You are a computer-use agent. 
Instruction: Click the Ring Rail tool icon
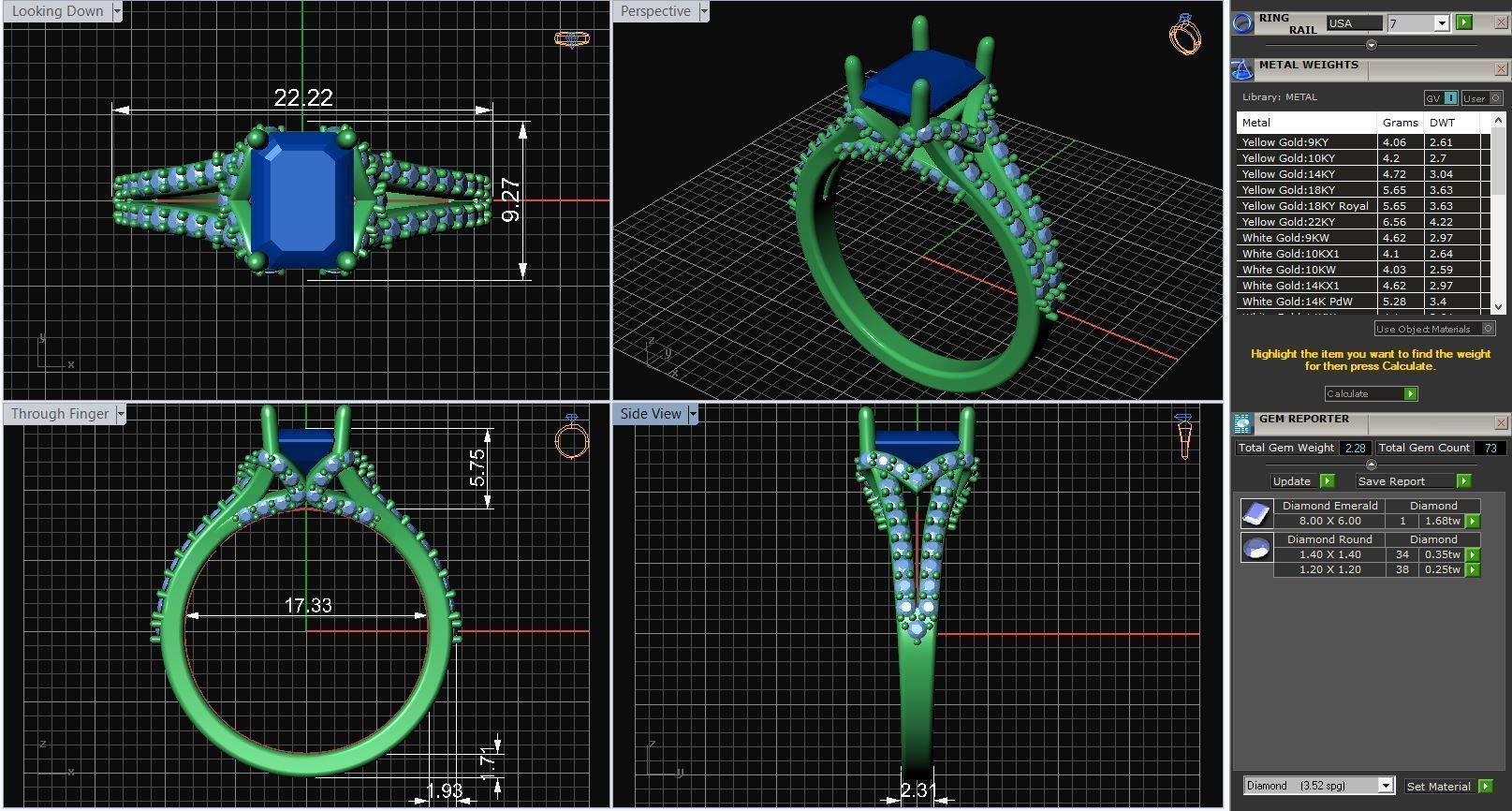click(1242, 22)
